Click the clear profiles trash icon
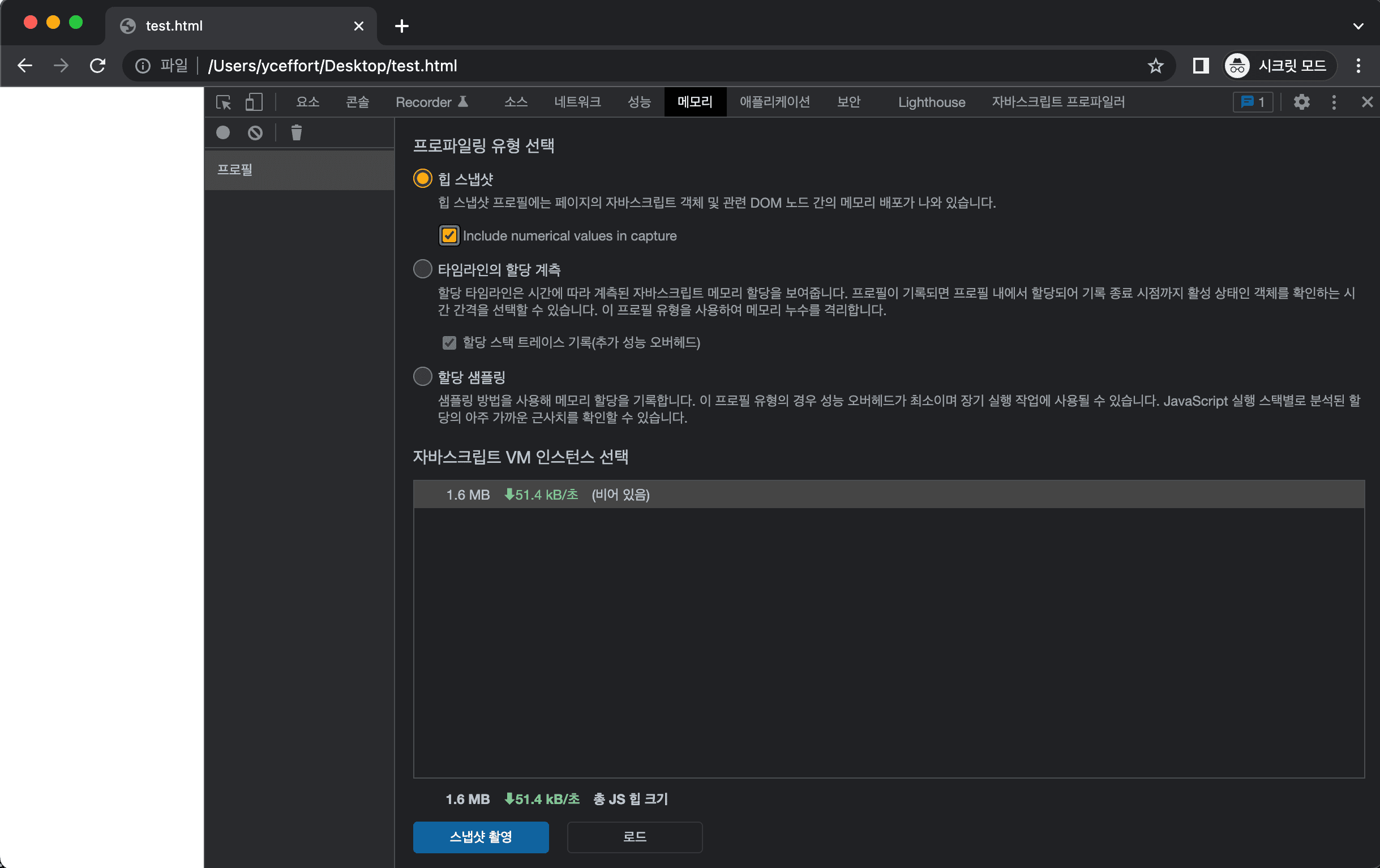Screen dimensions: 1380x868 296,132
